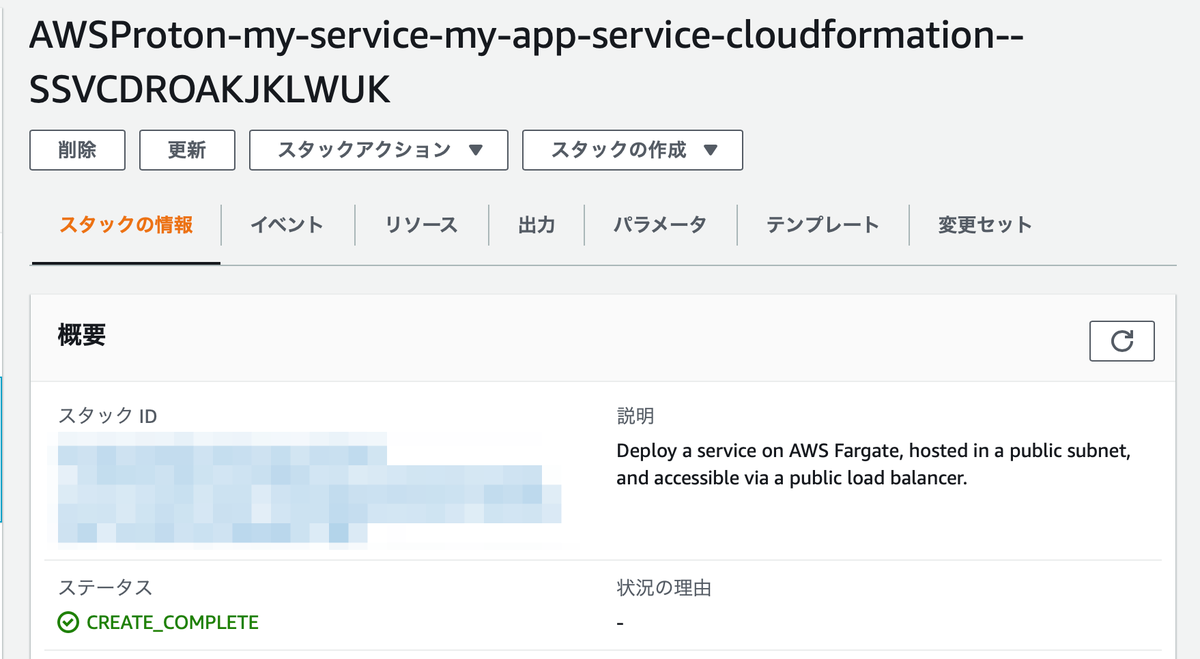Click the 状況の理由 label

click(x=663, y=588)
